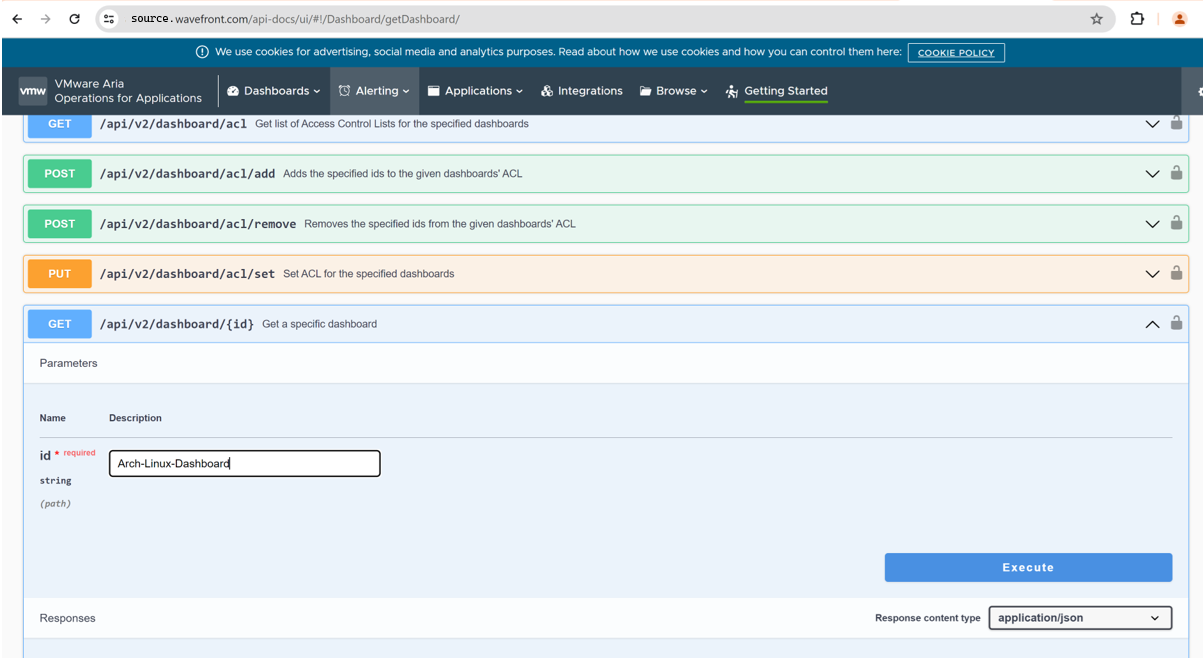Viewport: 1203px width, 664px height.
Task: Open site information icon in address bar
Action: click(x=110, y=19)
